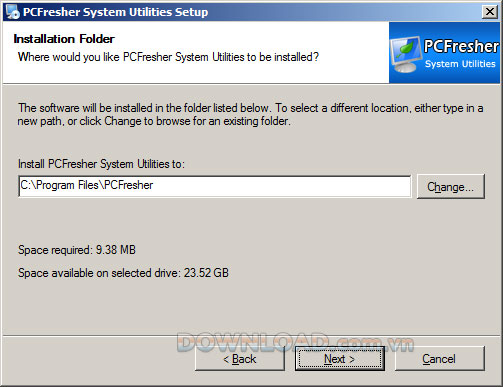
Task: Click the Installation Folder heading
Action: pyautogui.click(x=64, y=39)
